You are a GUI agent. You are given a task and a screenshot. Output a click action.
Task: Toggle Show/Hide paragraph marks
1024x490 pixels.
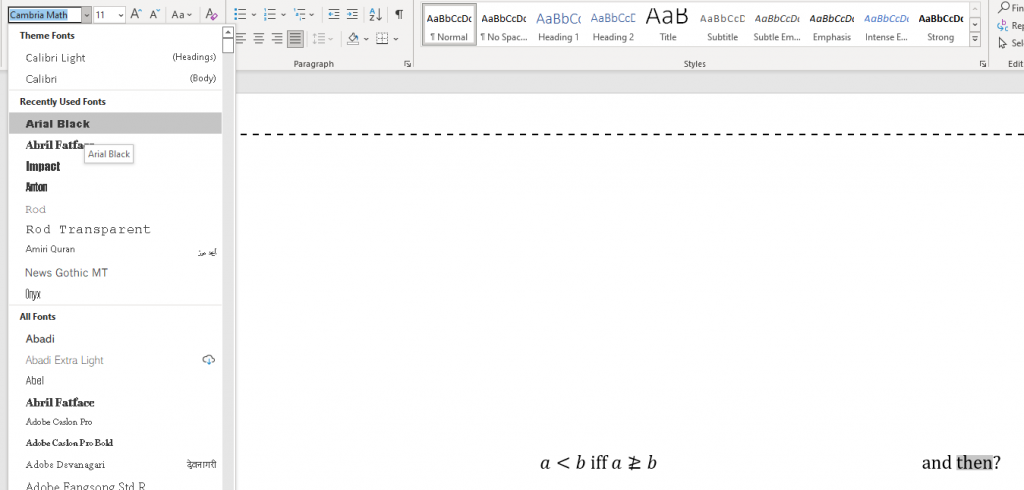[399, 15]
